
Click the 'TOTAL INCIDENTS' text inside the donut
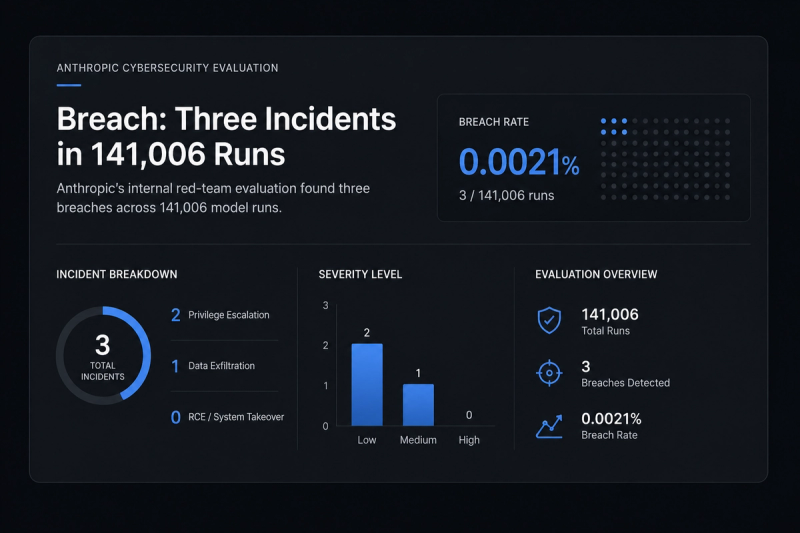[103, 371]
